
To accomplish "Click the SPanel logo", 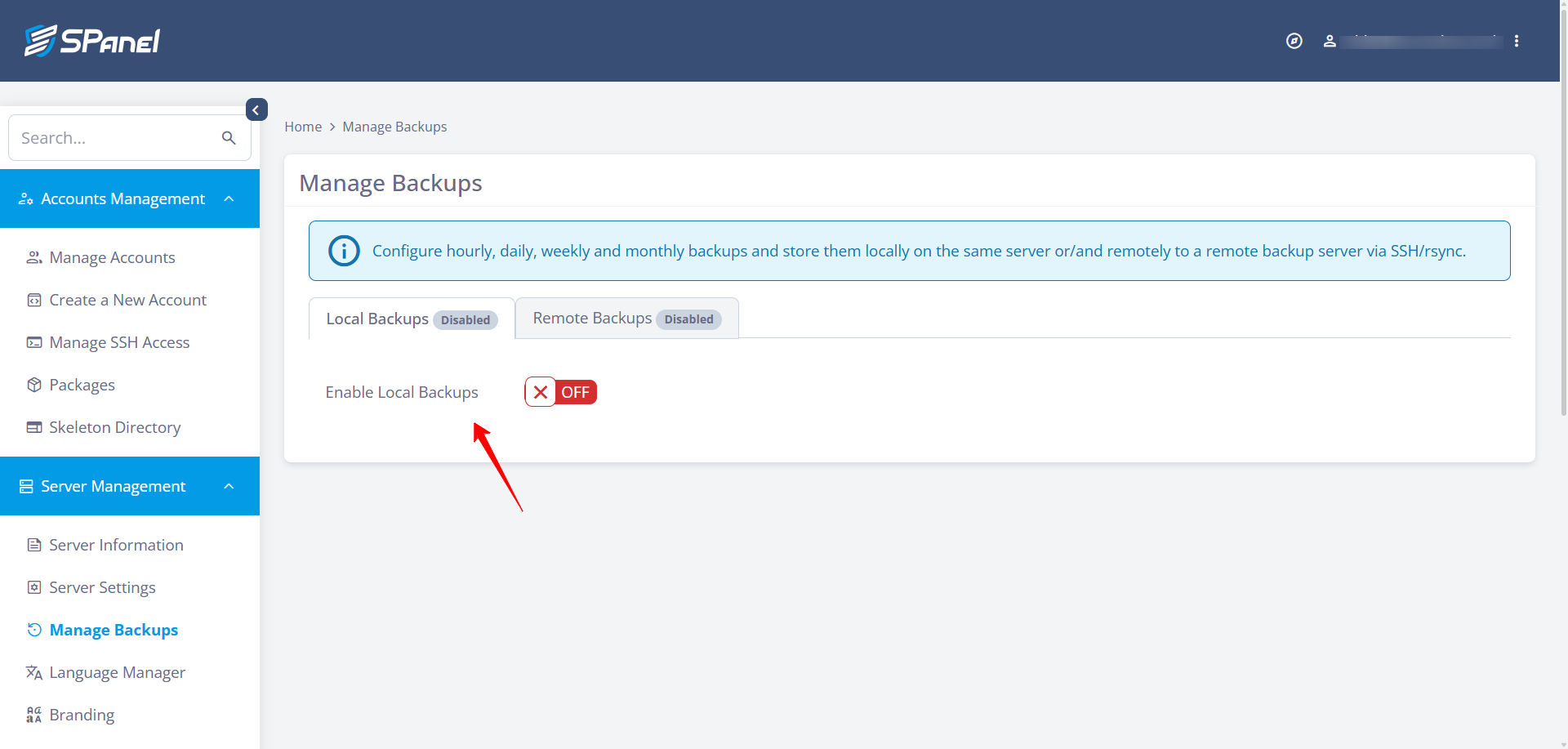I will pos(92,41).
